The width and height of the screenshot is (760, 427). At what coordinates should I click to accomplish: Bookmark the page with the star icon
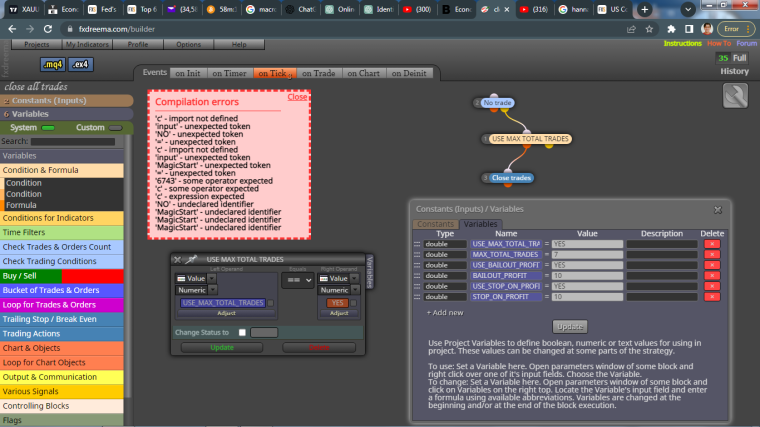point(649,29)
